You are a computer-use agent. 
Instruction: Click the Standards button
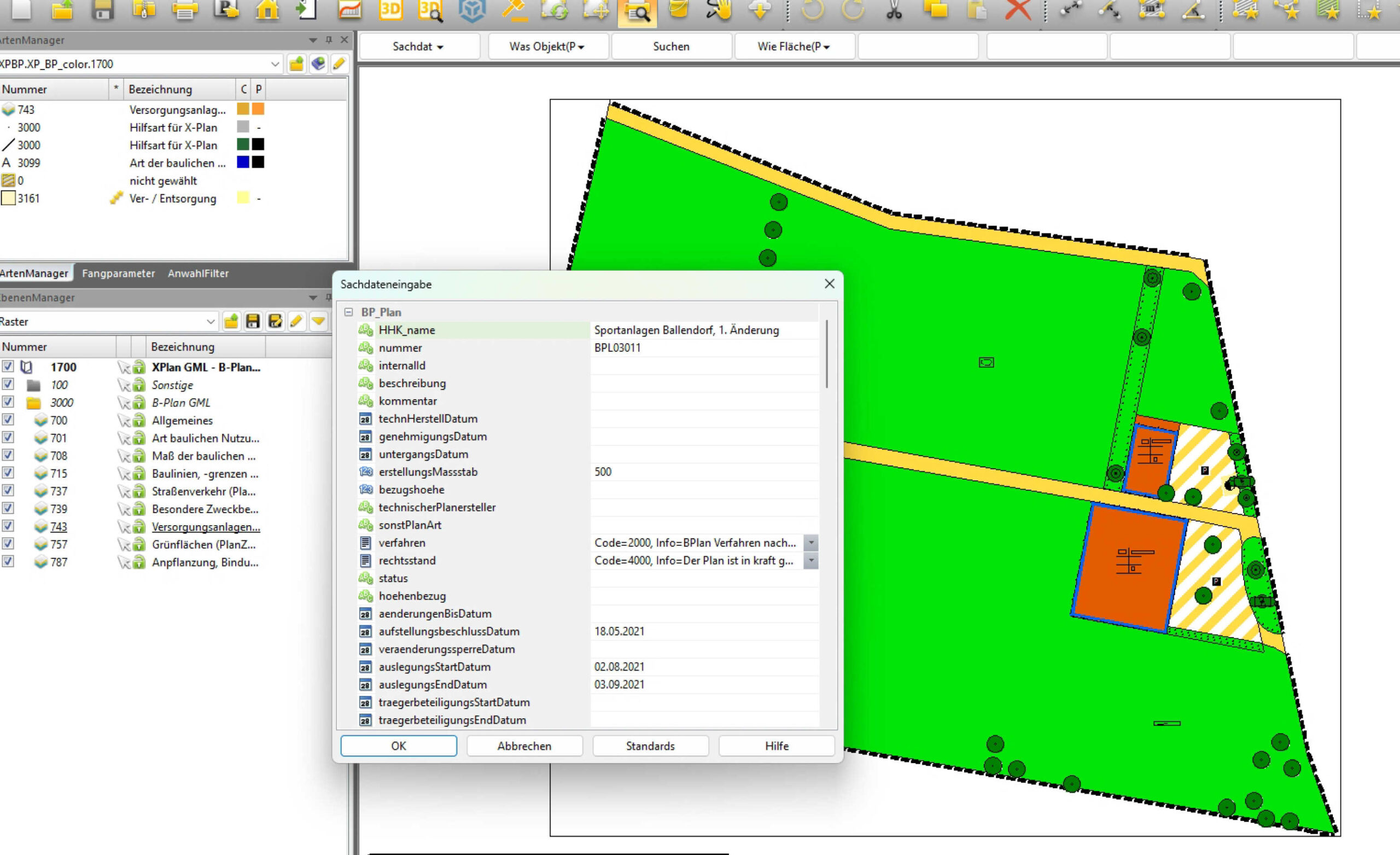[651, 746]
